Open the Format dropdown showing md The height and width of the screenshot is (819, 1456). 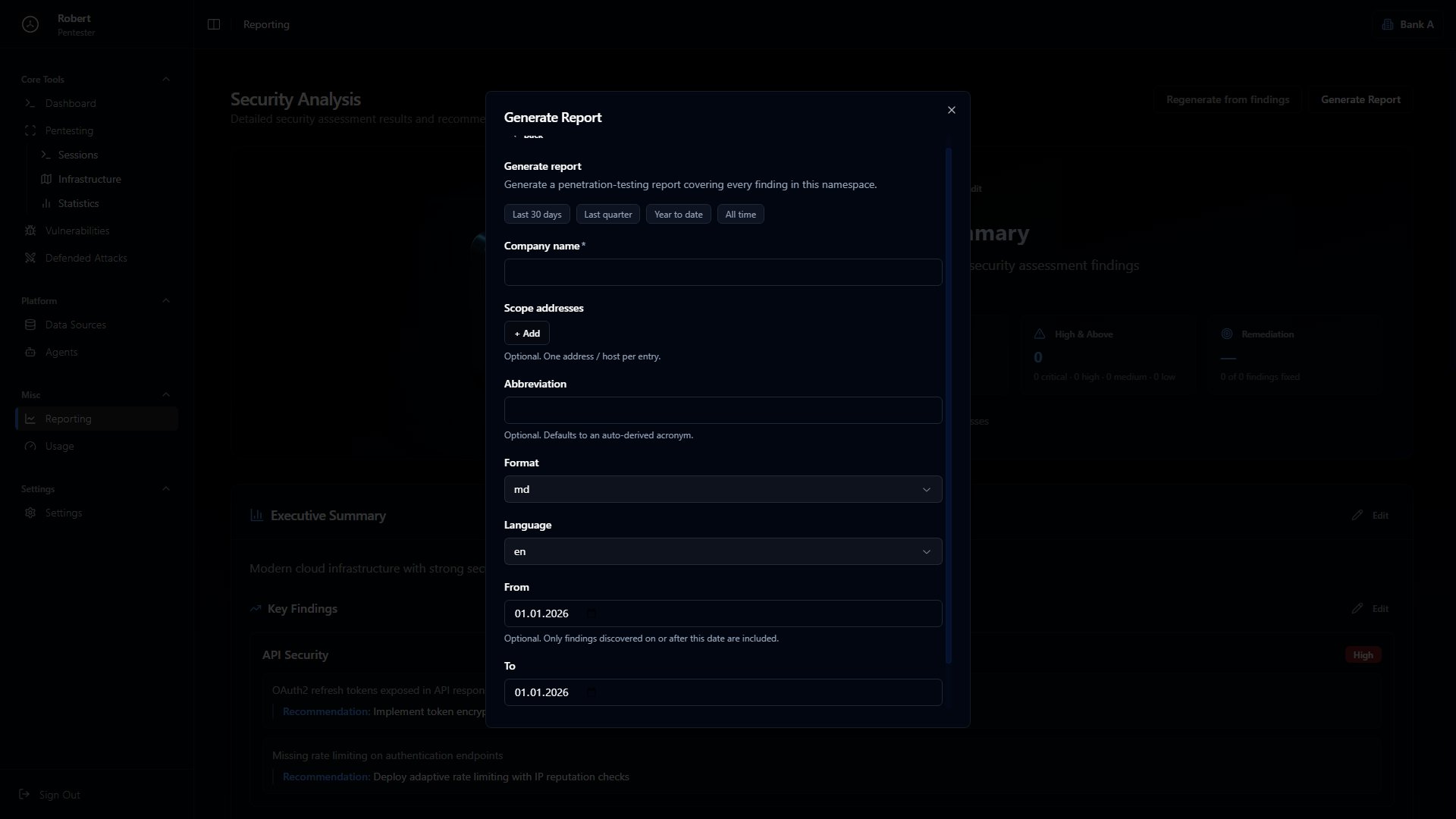[723, 489]
